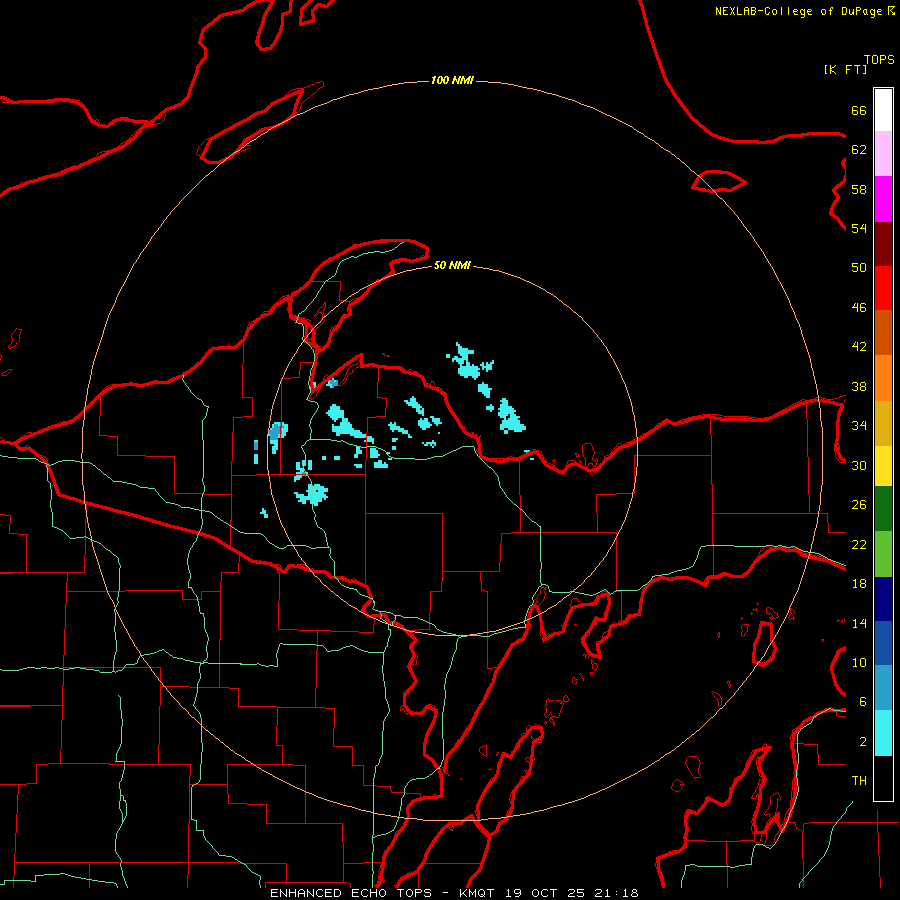900x900 pixels.
Task: Click the black TH swatch at the bottom of the legend
Action: [x=883, y=778]
